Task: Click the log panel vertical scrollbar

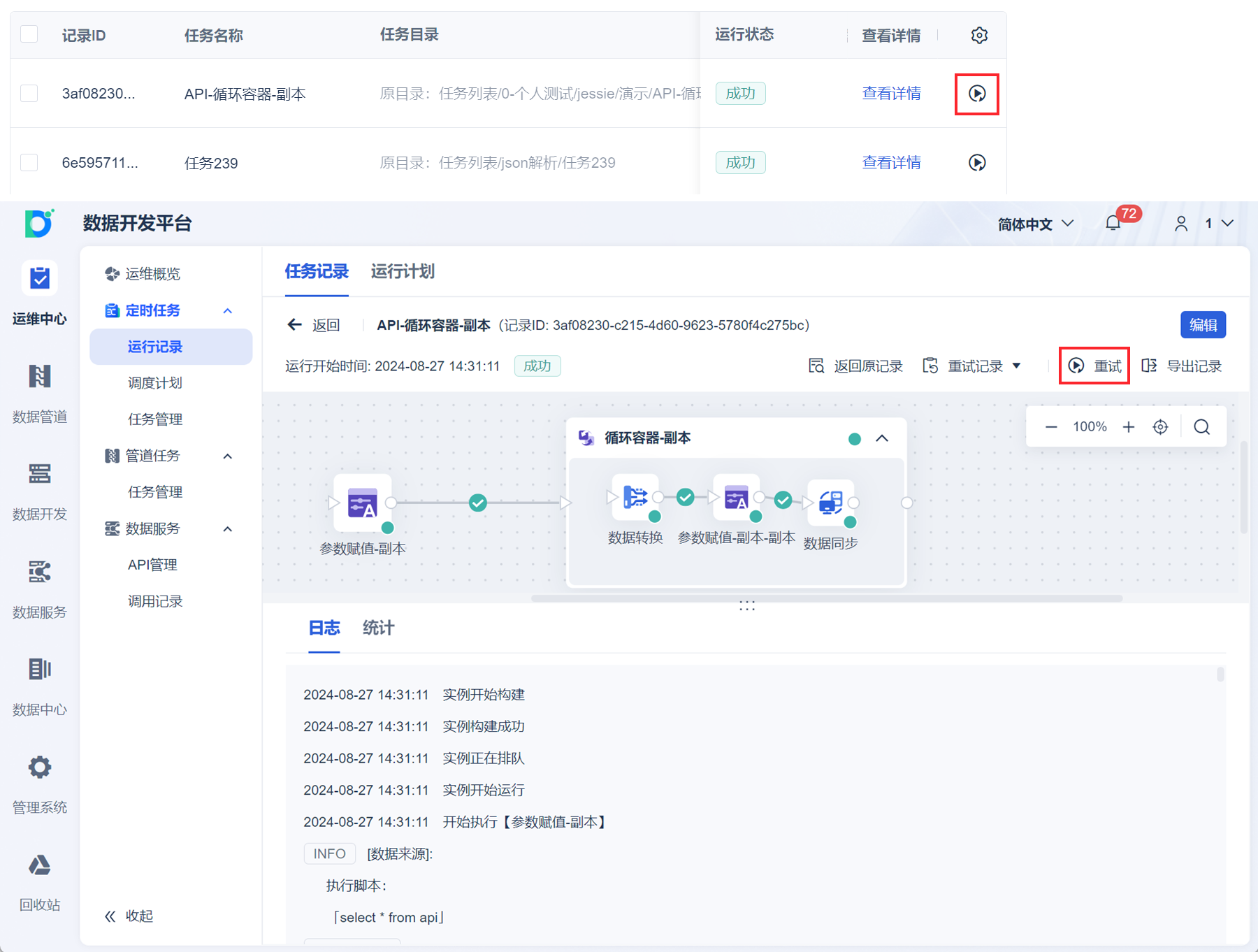Action: point(1220,675)
